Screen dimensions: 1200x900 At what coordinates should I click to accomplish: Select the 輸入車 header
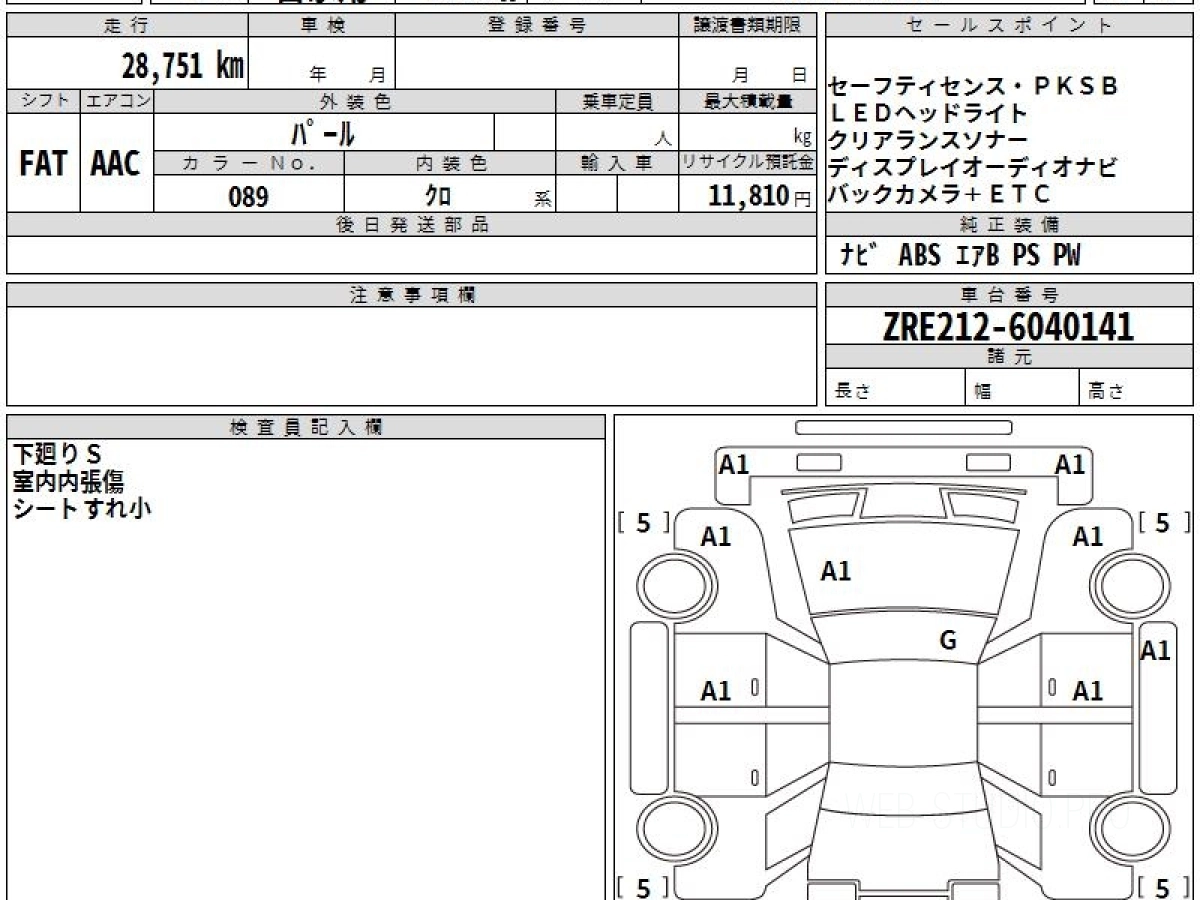coord(618,163)
